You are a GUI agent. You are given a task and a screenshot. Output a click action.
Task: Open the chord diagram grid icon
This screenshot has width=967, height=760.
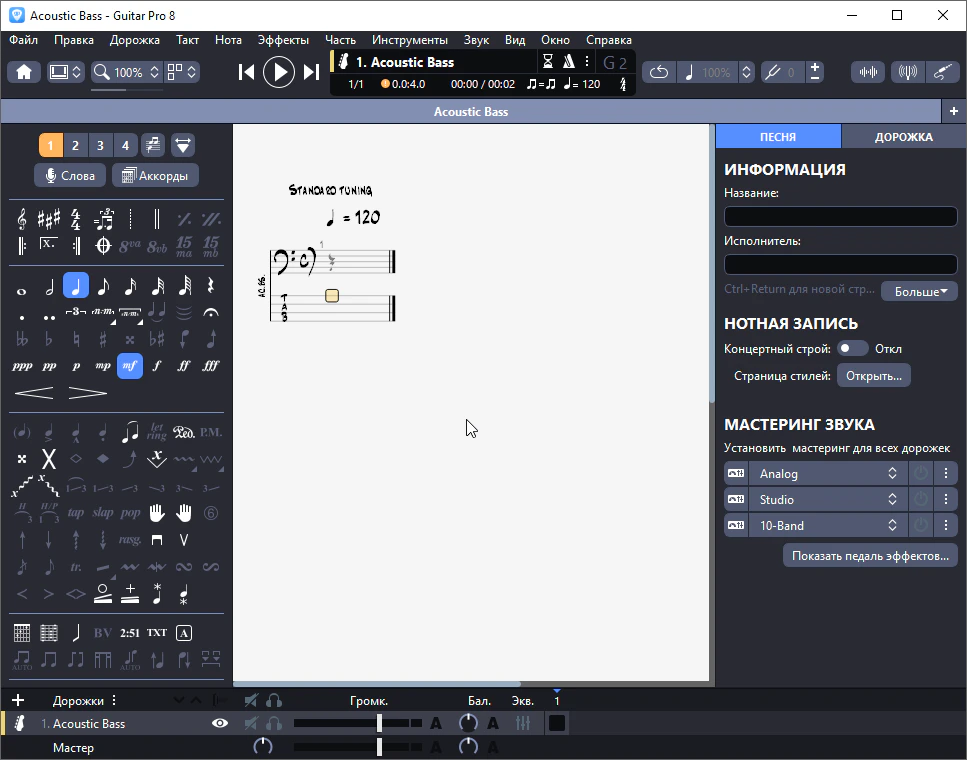(x=22, y=633)
